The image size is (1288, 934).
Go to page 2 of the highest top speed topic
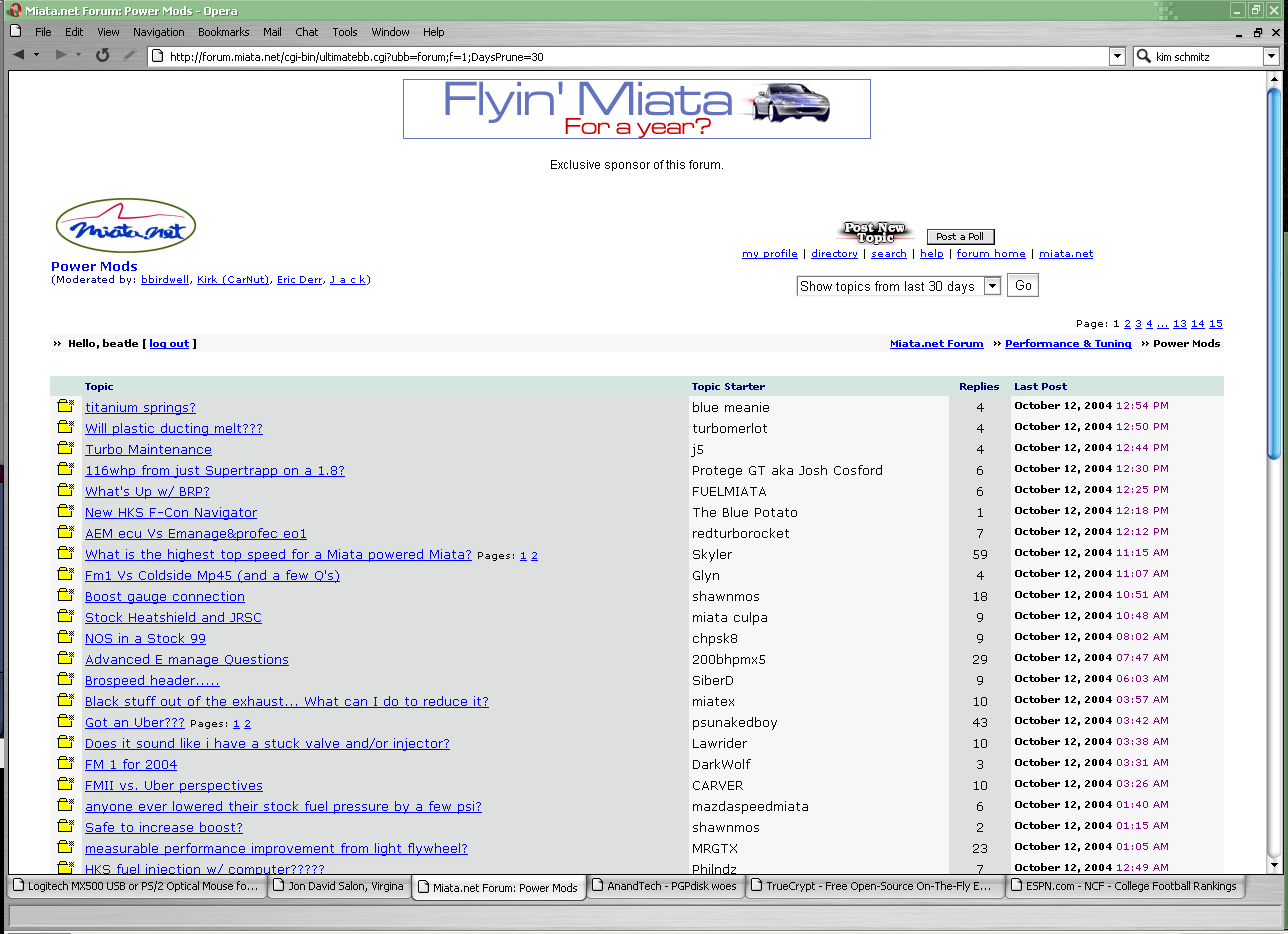[x=534, y=555]
